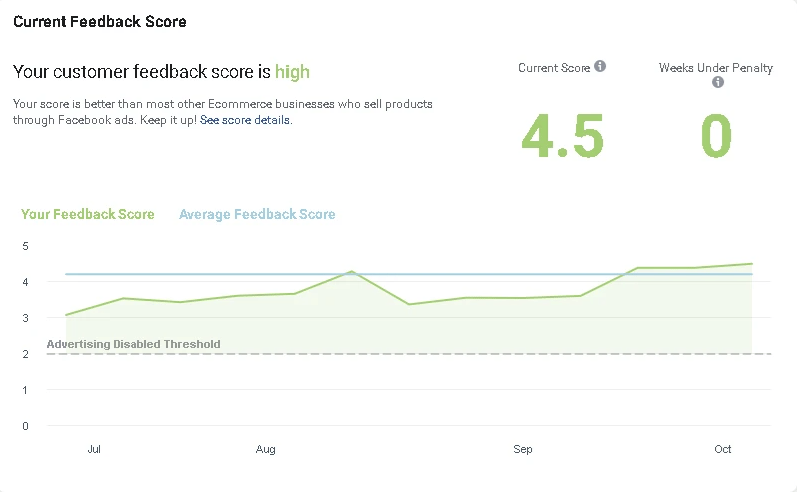Click the mid-August peak of the green line
Image resolution: width=797 pixels, height=492 pixels.
(x=351, y=271)
